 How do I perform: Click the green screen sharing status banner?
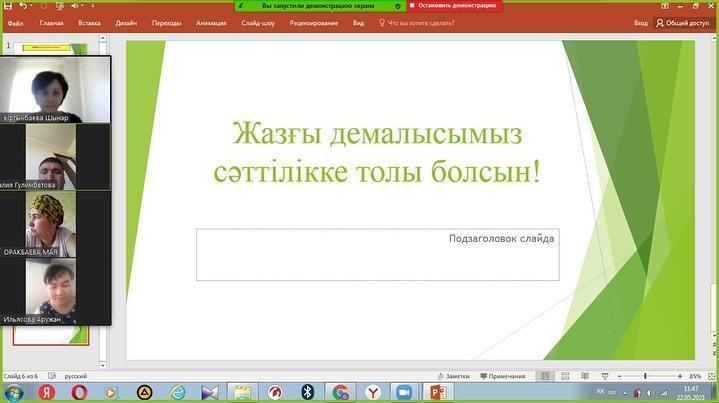(x=320, y=6)
